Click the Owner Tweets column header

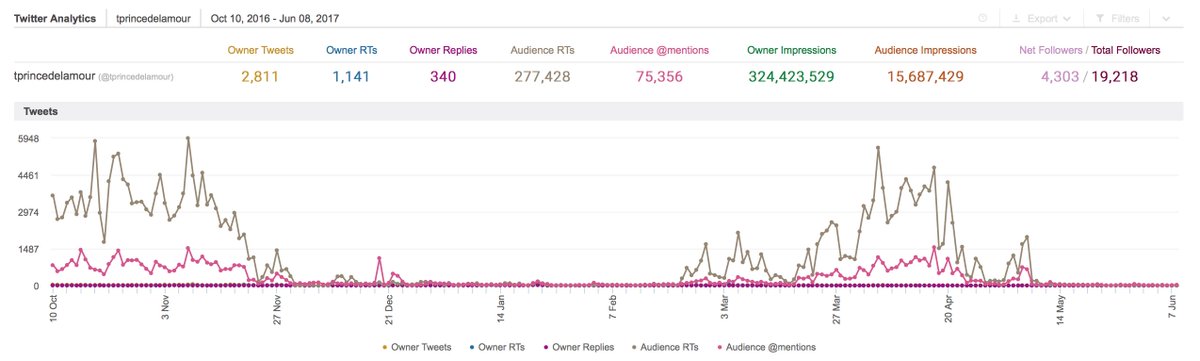click(260, 49)
